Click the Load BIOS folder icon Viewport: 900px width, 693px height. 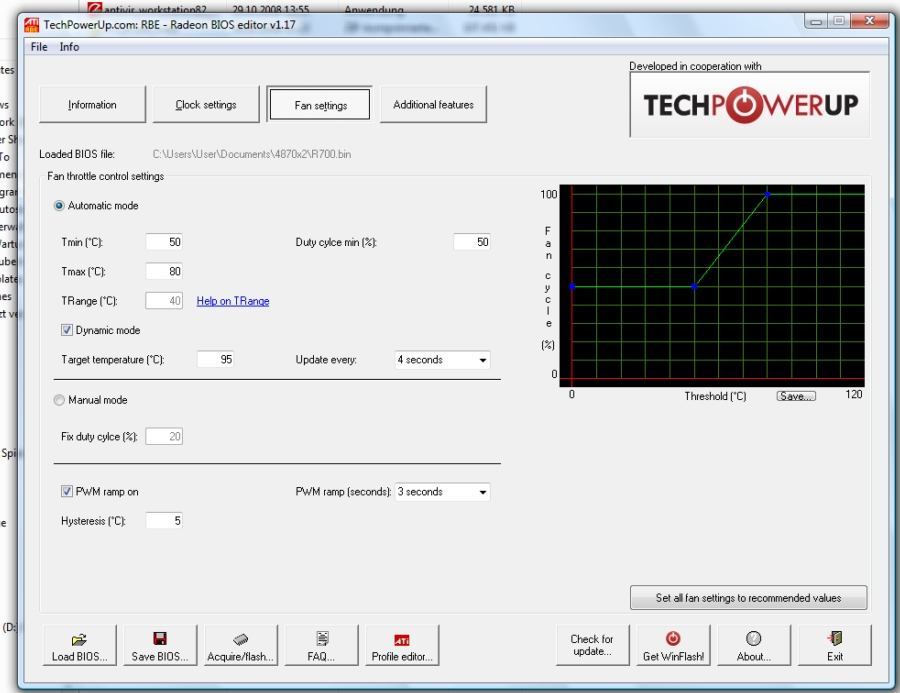pyautogui.click(x=79, y=639)
